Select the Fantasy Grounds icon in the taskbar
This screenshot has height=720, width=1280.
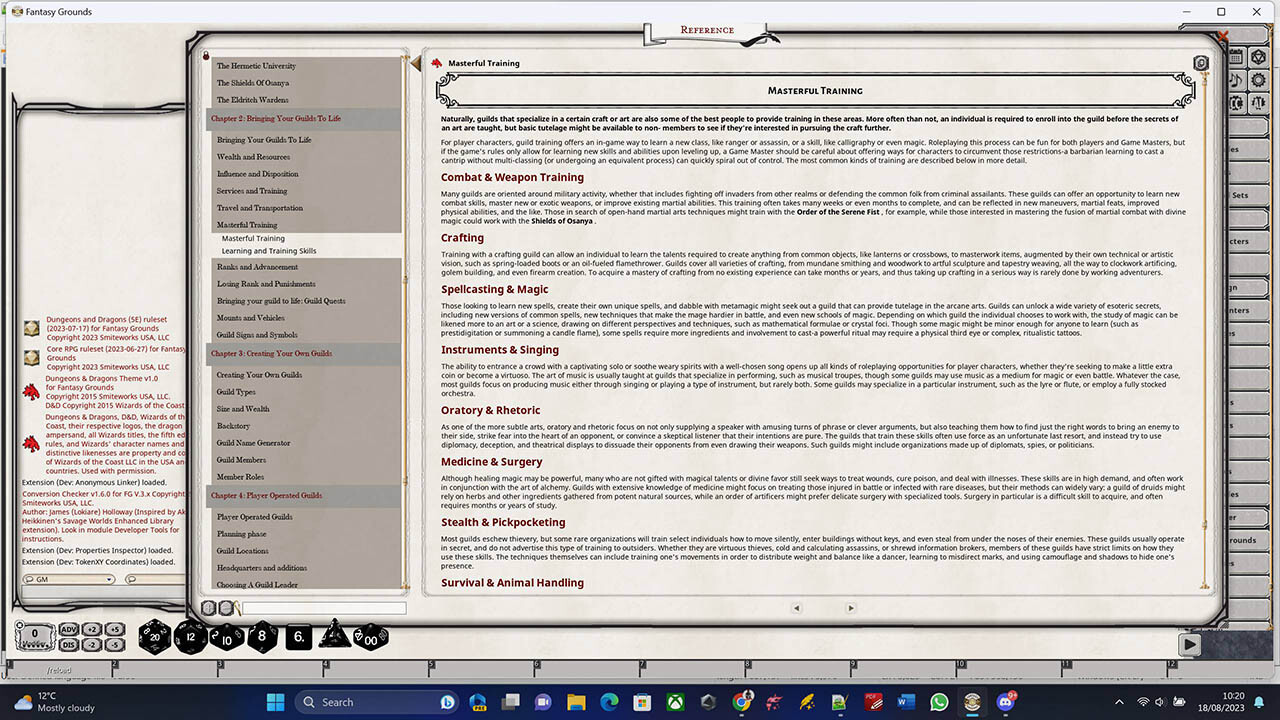click(x=971, y=702)
